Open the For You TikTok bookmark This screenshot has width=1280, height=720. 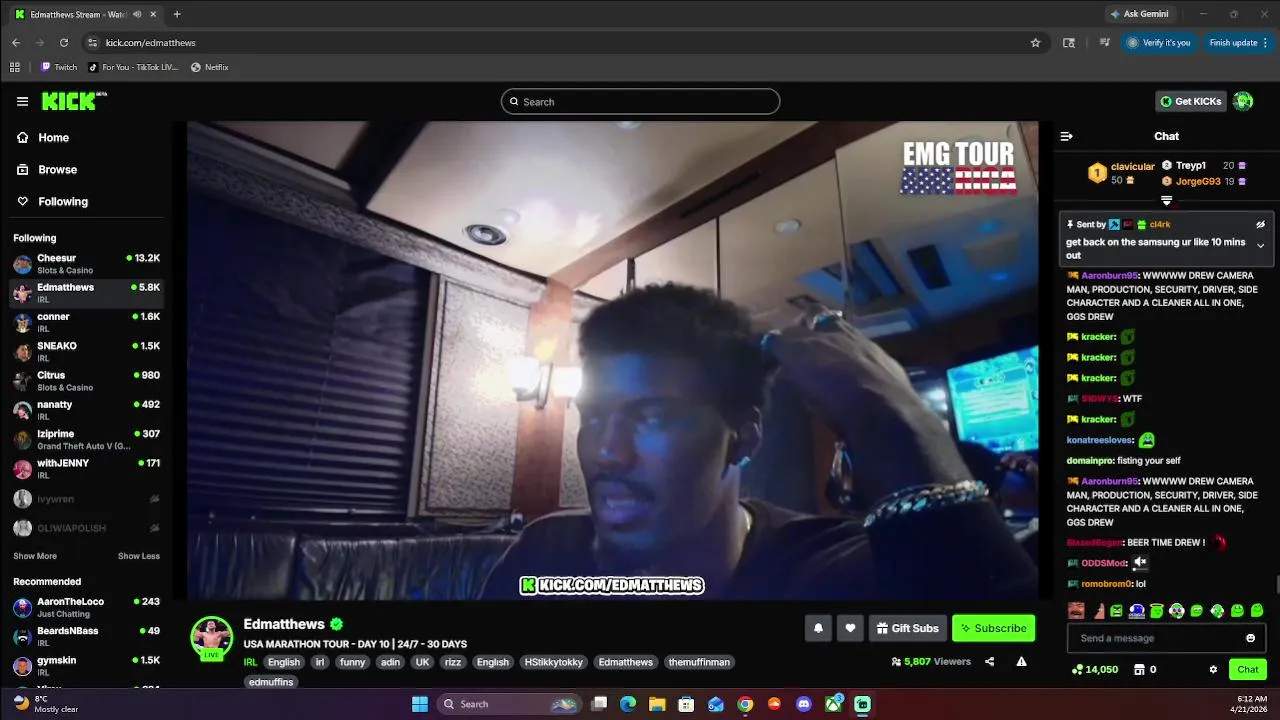[x=133, y=67]
